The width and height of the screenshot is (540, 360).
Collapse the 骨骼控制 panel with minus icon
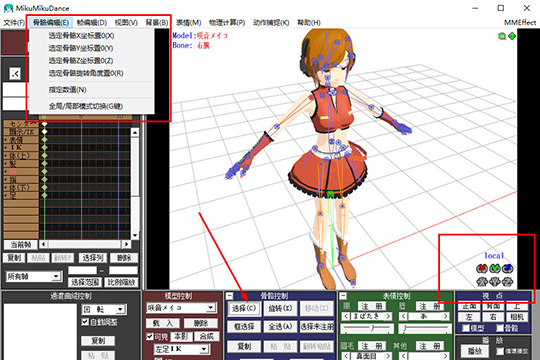(230, 296)
